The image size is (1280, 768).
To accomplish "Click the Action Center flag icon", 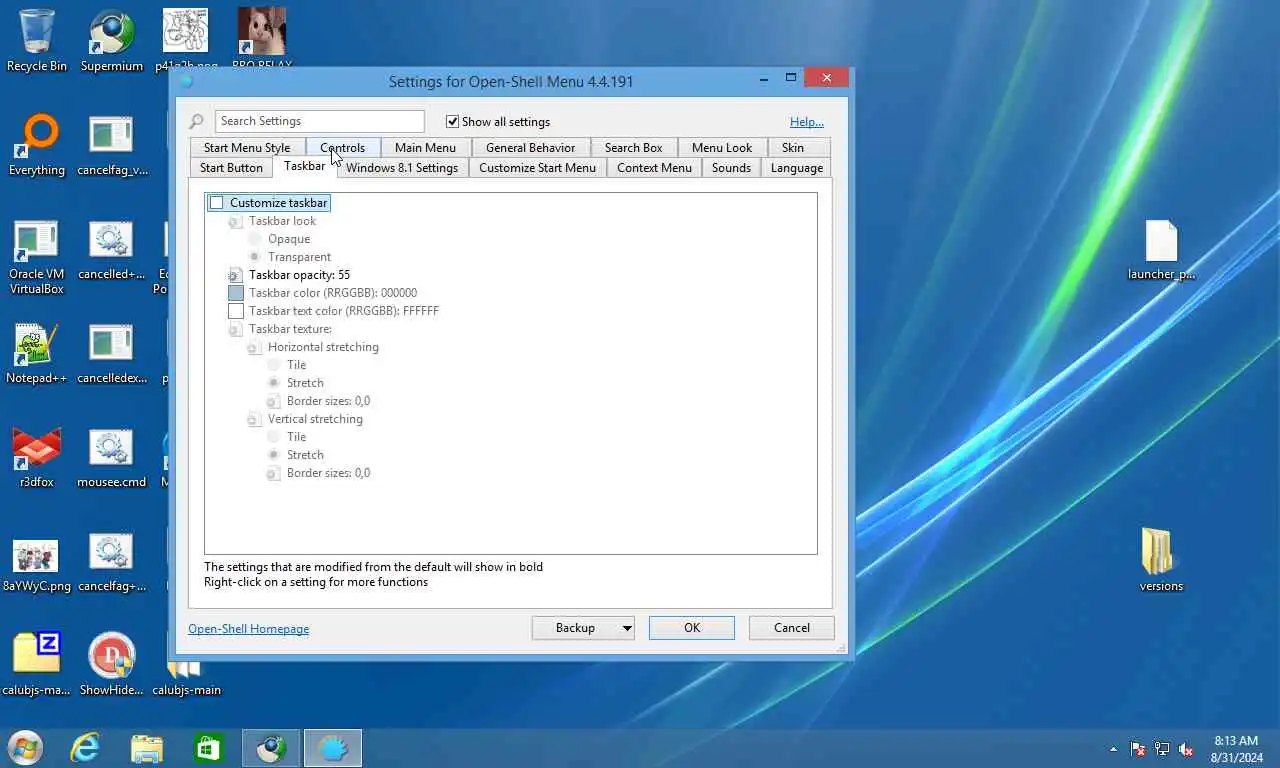I will 1137,749.
